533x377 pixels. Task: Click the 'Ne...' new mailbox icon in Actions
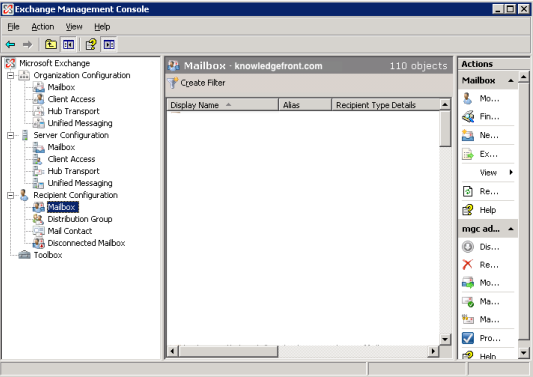click(x=468, y=135)
